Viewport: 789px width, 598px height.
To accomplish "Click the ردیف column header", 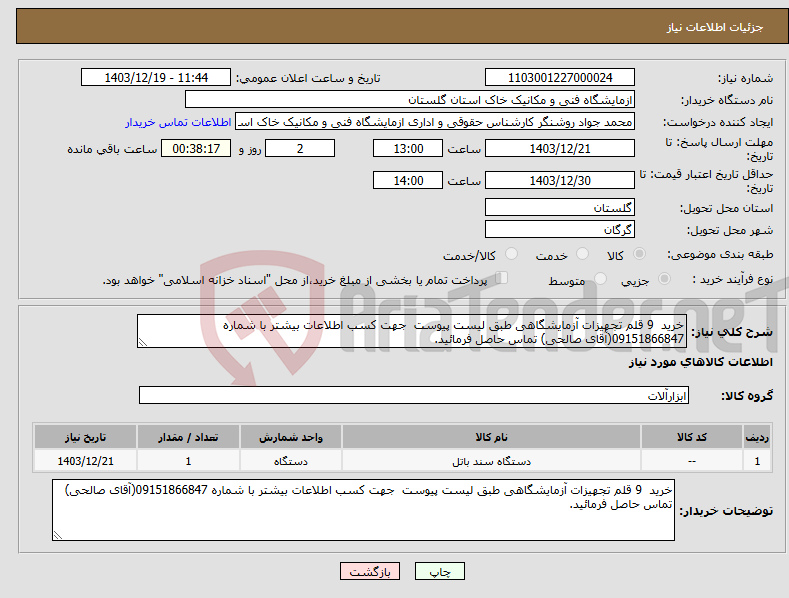I will coord(757,437).
